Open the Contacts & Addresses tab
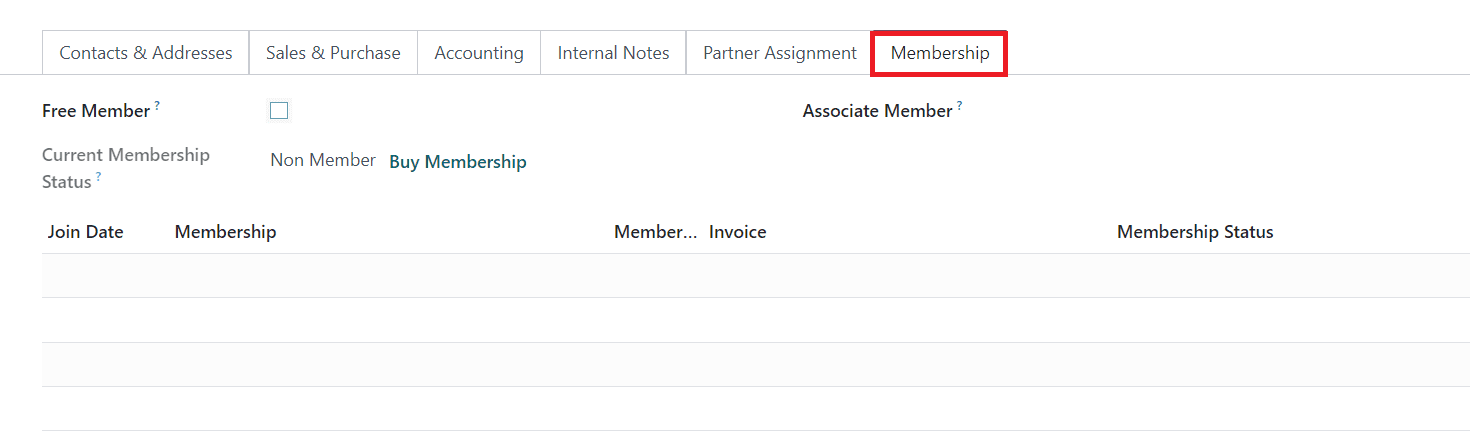The height and width of the screenshot is (431, 1470). coord(145,53)
